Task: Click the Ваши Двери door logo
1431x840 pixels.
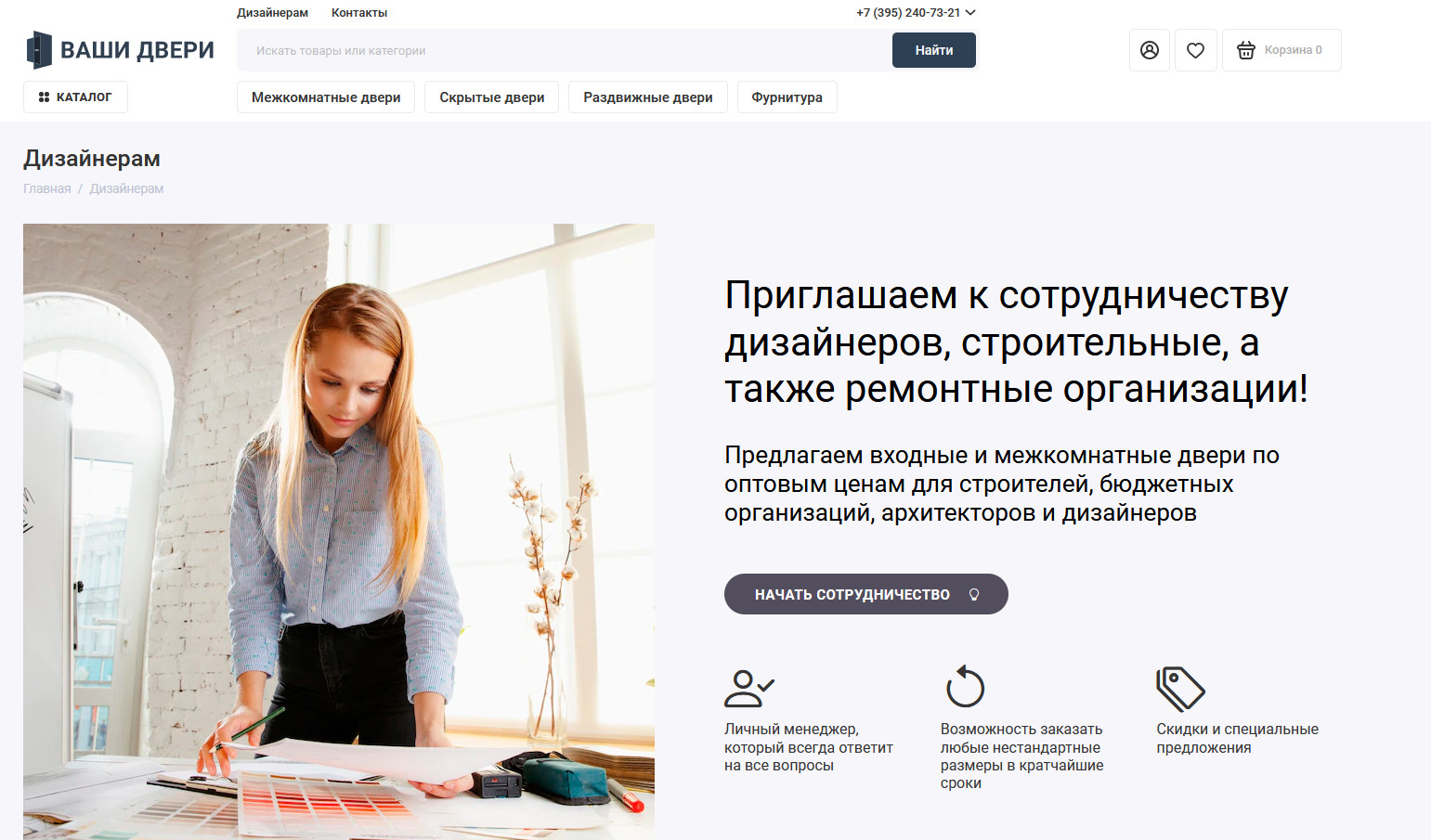Action: pos(121,50)
